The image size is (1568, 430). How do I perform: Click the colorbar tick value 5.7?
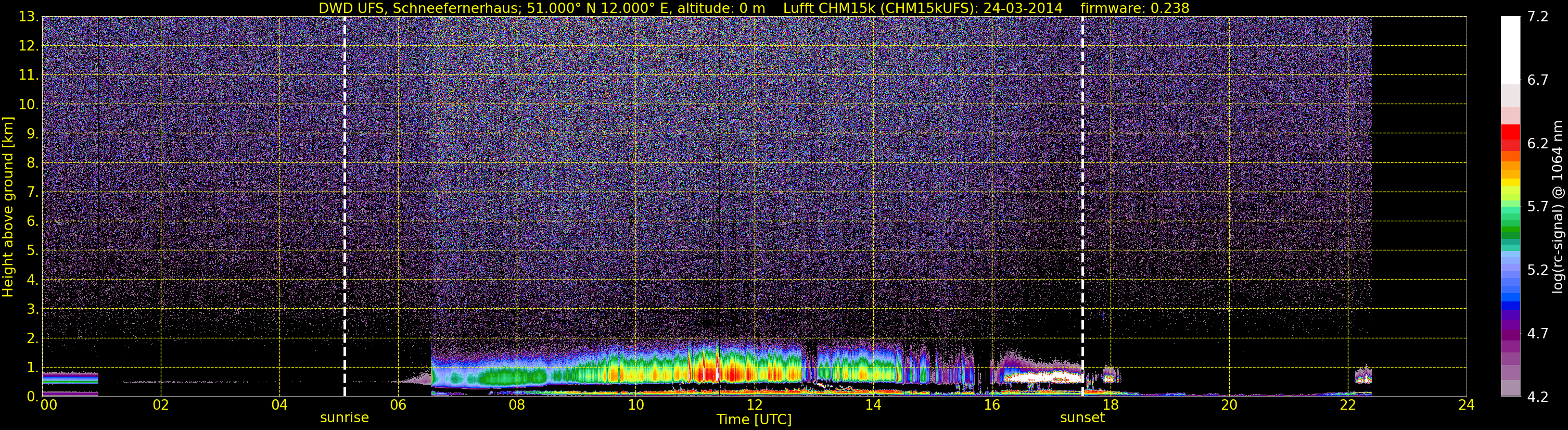1538,207
